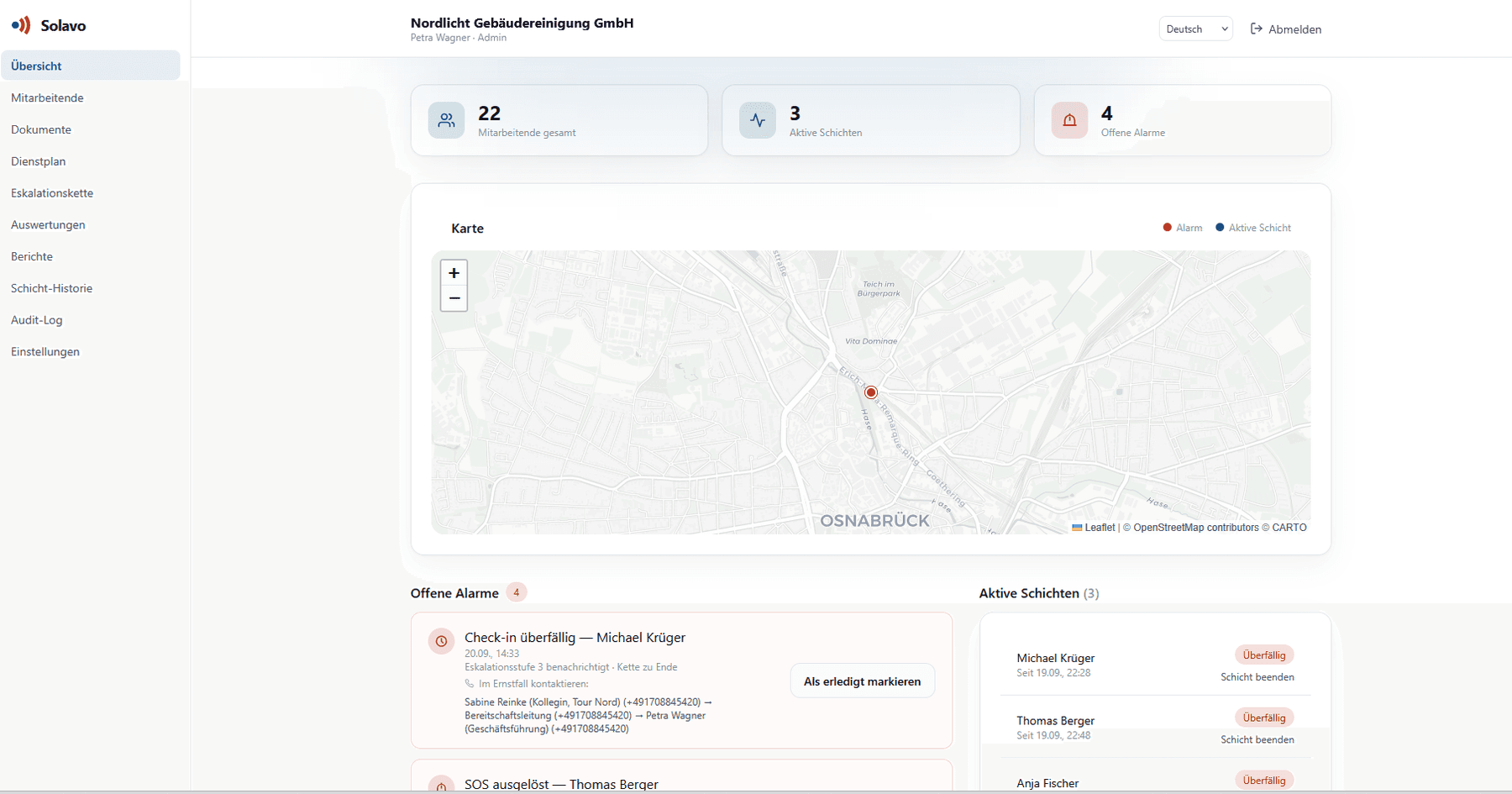Click the alarm bell icon on Offene Alarme card
The height and width of the screenshot is (794, 1512).
(1069, 120)
